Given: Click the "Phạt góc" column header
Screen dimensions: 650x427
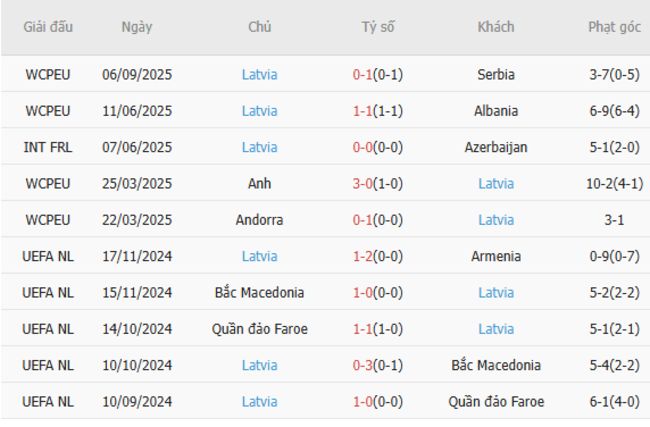Looking at the screenshot, I should [x=614, y=27].
